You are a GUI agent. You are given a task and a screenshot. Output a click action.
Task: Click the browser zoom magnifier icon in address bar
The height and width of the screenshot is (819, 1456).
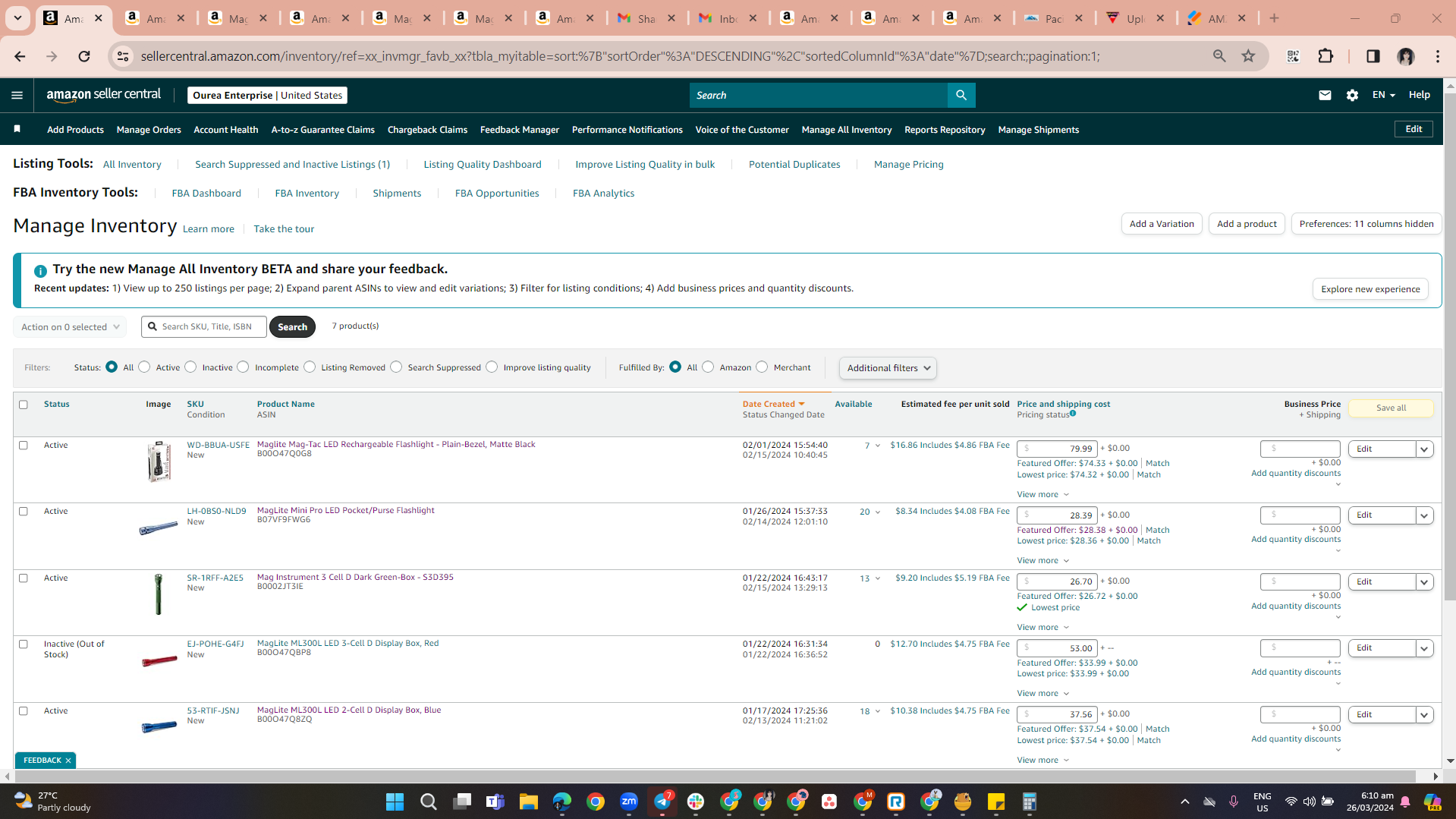(1219, 56)
